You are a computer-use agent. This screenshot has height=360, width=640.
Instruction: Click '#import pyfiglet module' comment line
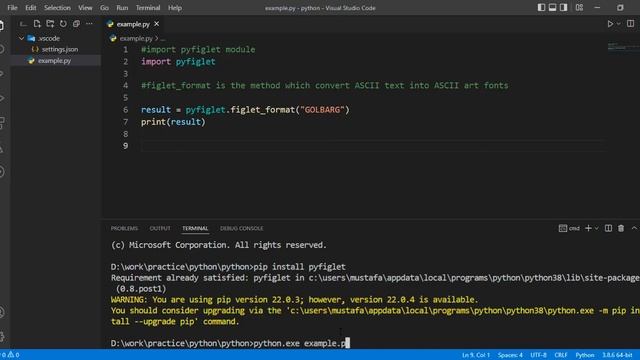(198, 49)
